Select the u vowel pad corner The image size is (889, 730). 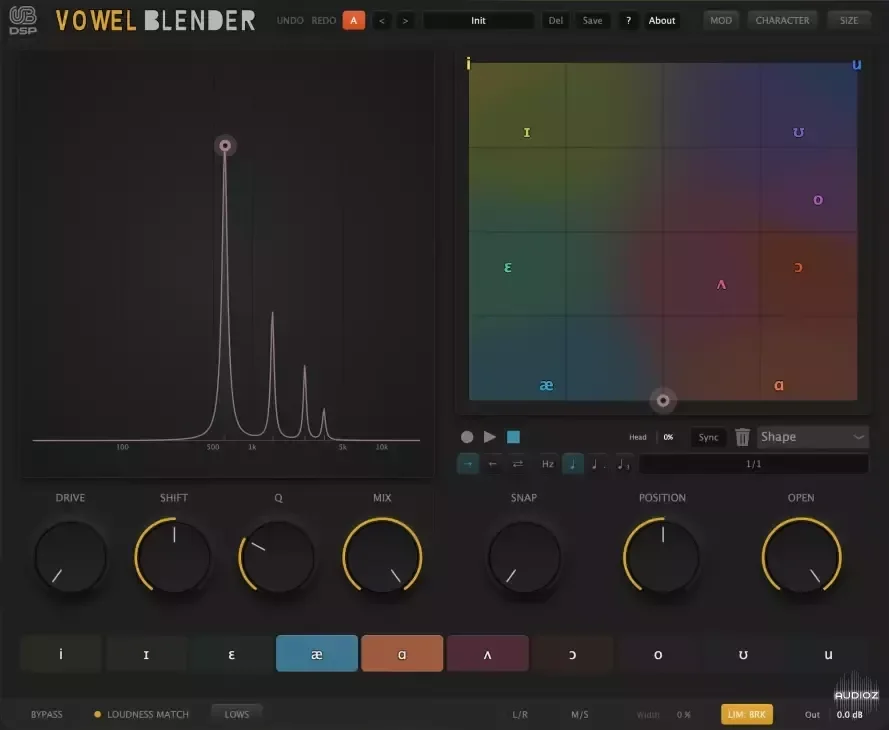(857, 65)
